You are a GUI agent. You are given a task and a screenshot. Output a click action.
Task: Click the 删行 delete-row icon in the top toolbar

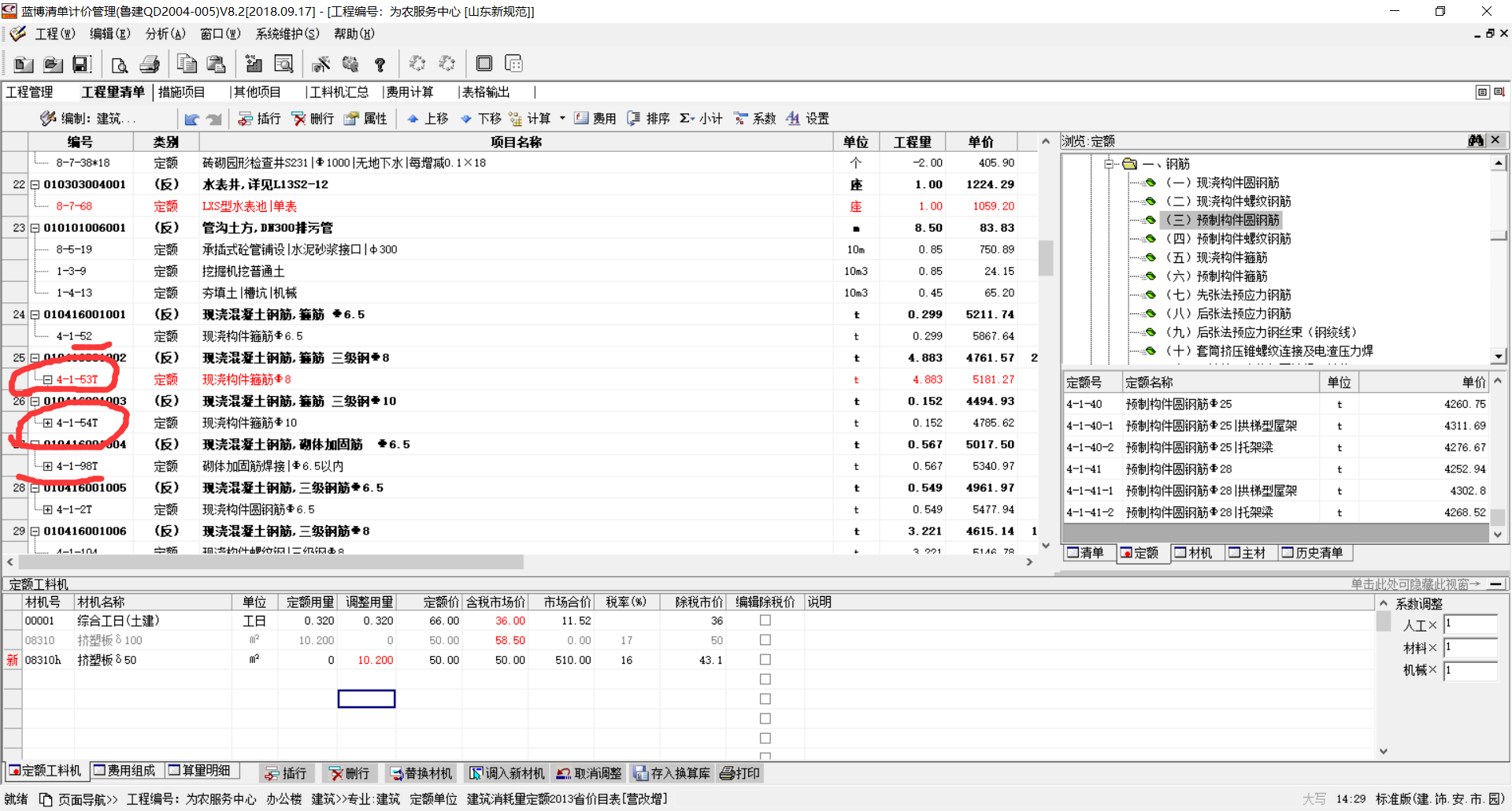coord(298,119)
